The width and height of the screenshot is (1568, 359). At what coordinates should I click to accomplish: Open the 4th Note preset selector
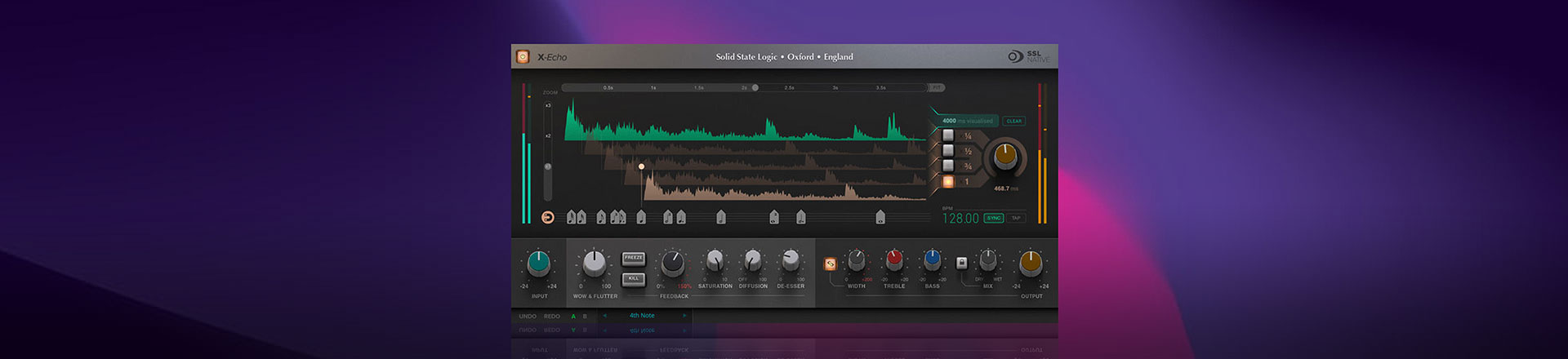coord(642,316)
